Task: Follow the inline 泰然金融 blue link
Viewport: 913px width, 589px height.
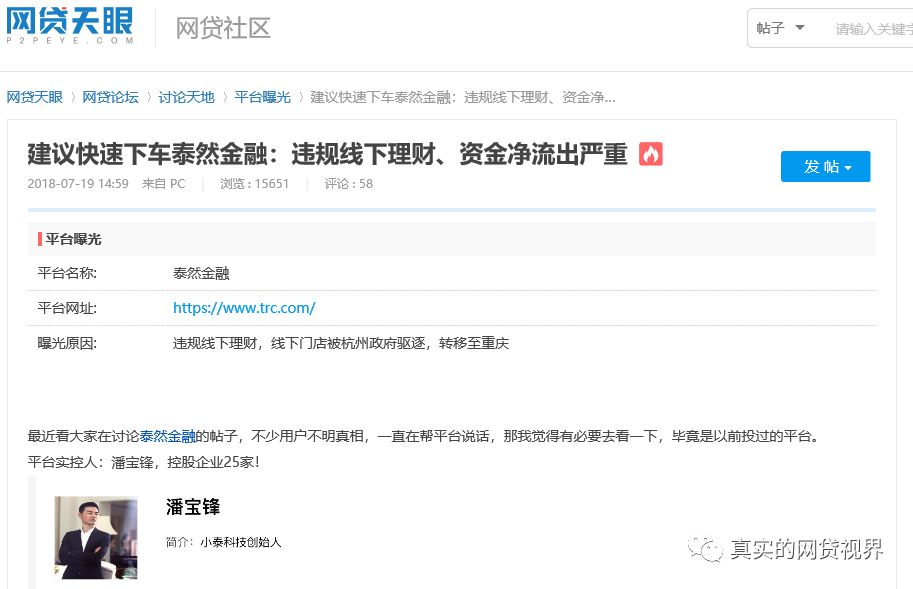Action: [x=167, y=436]
